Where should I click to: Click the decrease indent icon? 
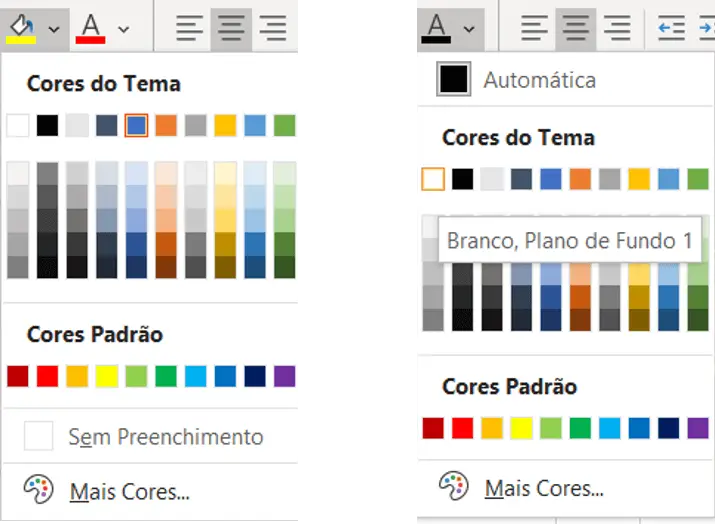tap(671, 28)
